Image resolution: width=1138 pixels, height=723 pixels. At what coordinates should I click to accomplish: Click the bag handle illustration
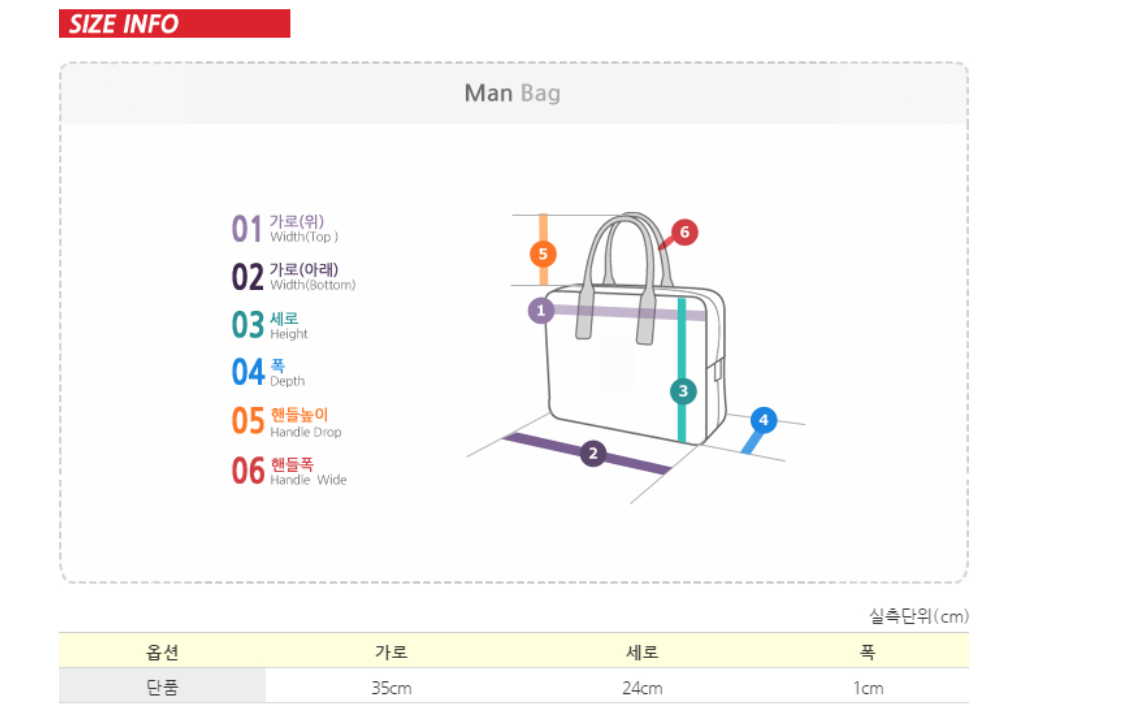[x=628, y=250]
